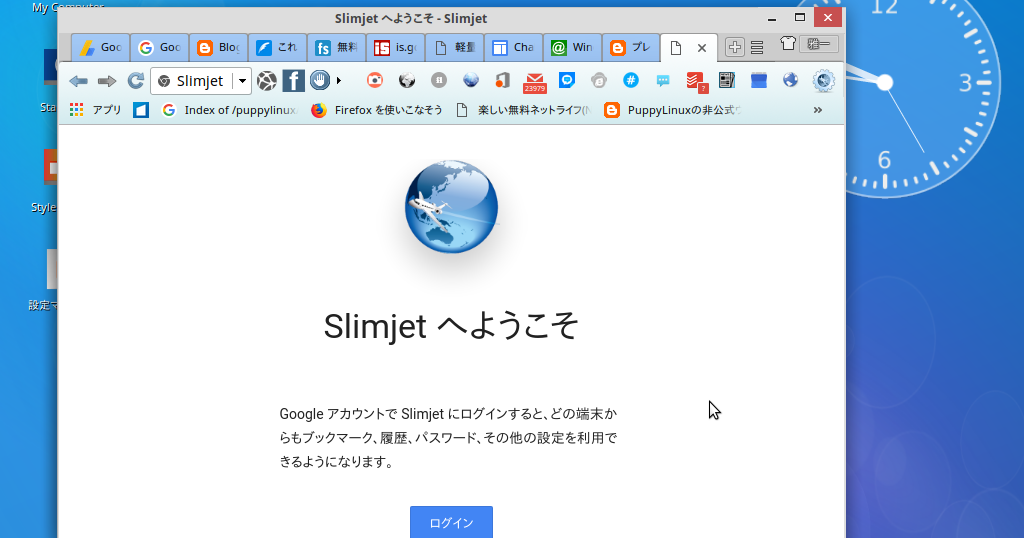
Task: Click the gray round number badge extension icon
Action: pos(439,80)
